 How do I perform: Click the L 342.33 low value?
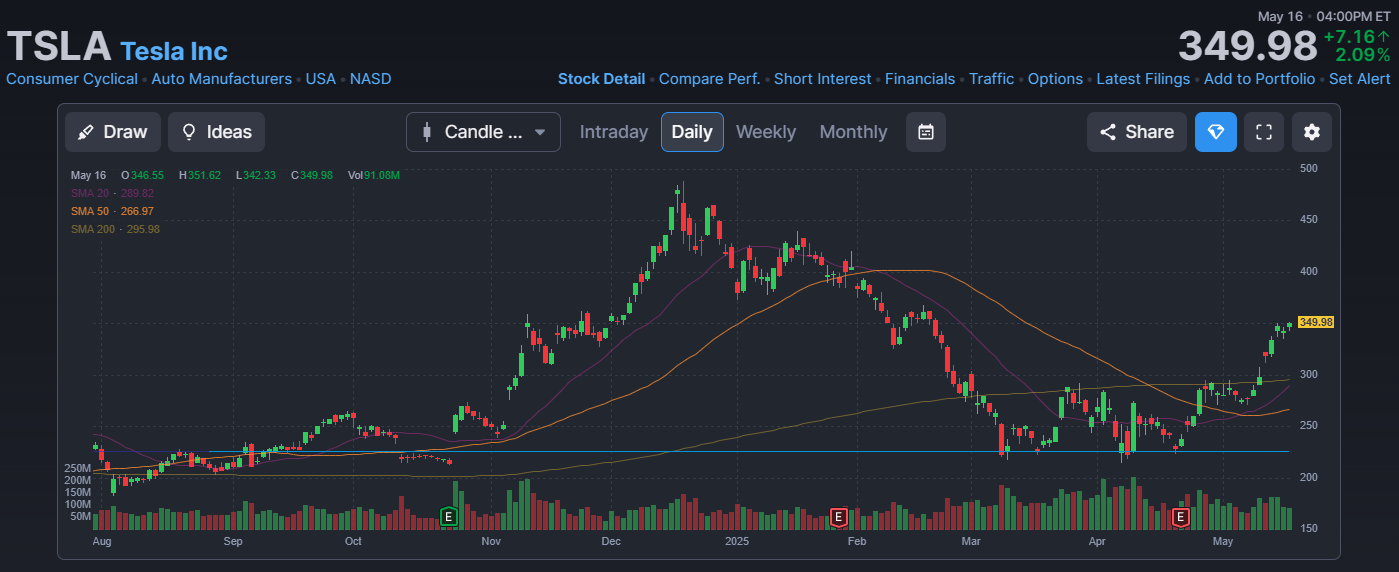coord(255,175)
